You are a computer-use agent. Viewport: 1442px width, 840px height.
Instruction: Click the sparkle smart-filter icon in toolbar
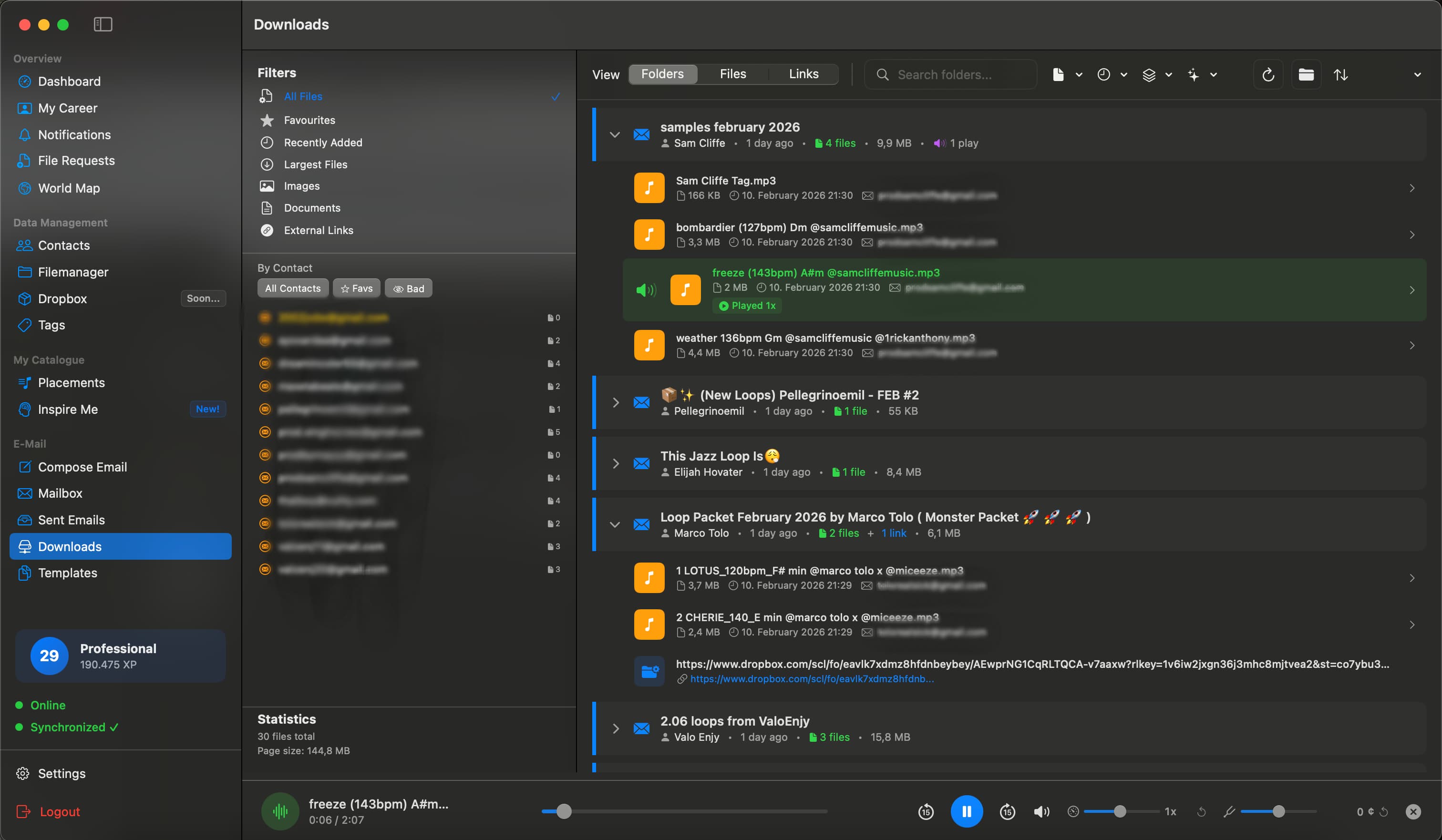click(1195, 74)
